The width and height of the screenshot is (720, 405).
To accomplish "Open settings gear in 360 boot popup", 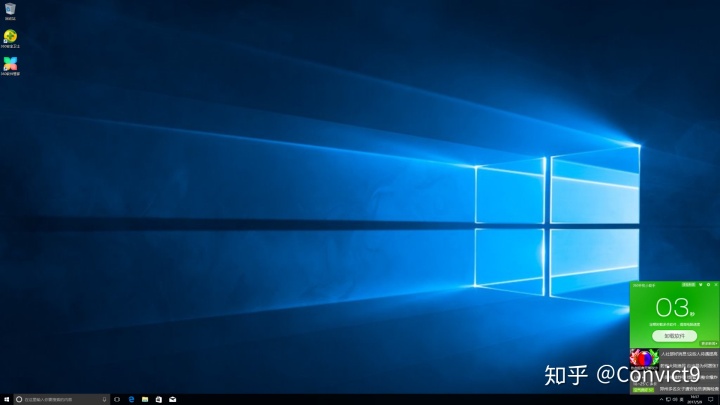I will pyautogui.click(x=709, y=285).
